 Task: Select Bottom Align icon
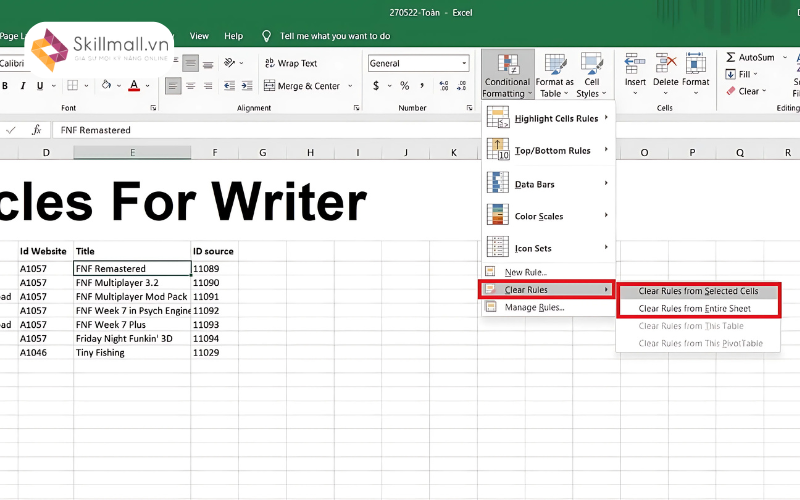(208, 64)
